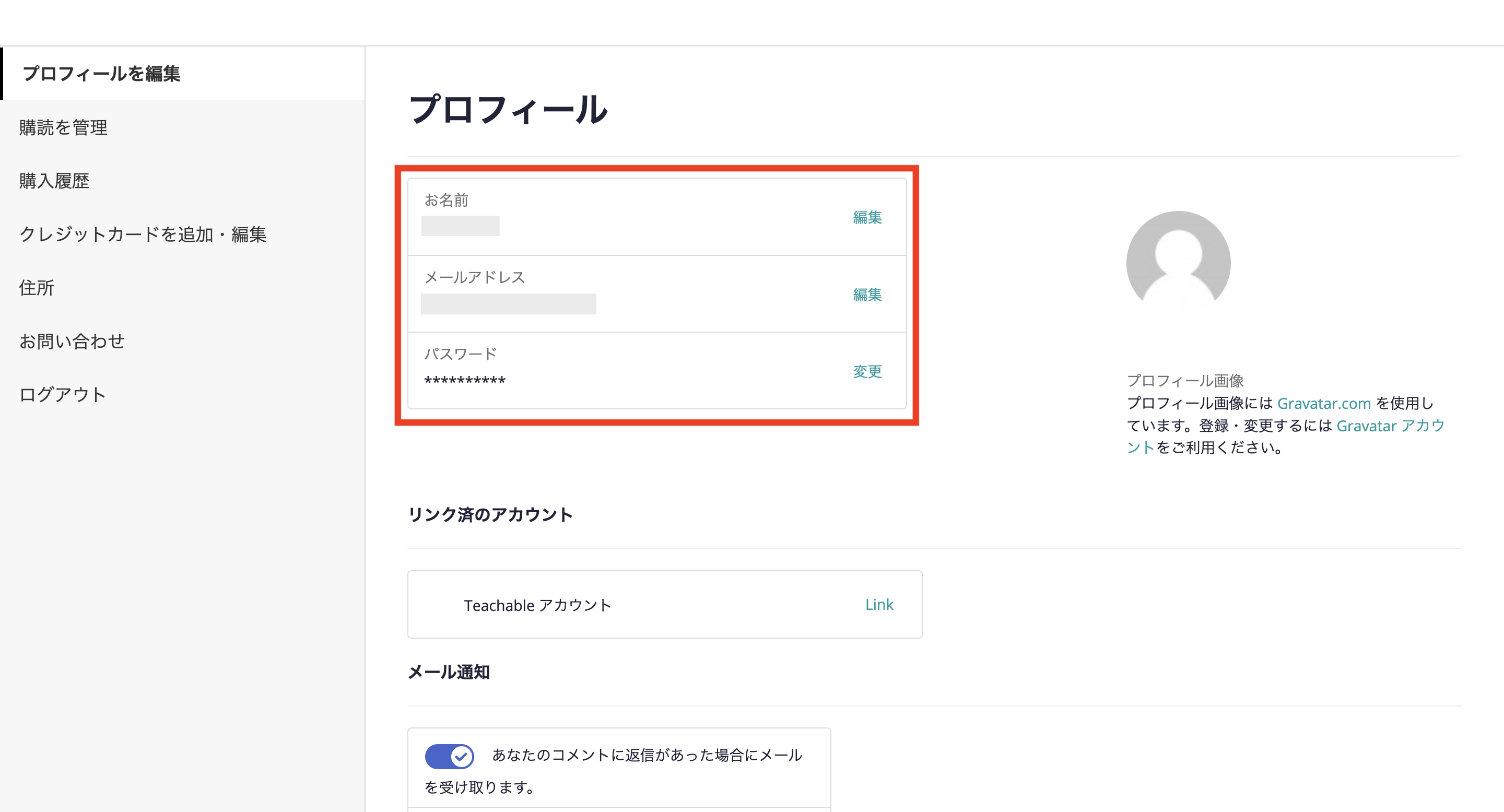The image size is (1504, 812).
Task: Click the Teachable アカウント label text
Action: [x=537, y=605]
